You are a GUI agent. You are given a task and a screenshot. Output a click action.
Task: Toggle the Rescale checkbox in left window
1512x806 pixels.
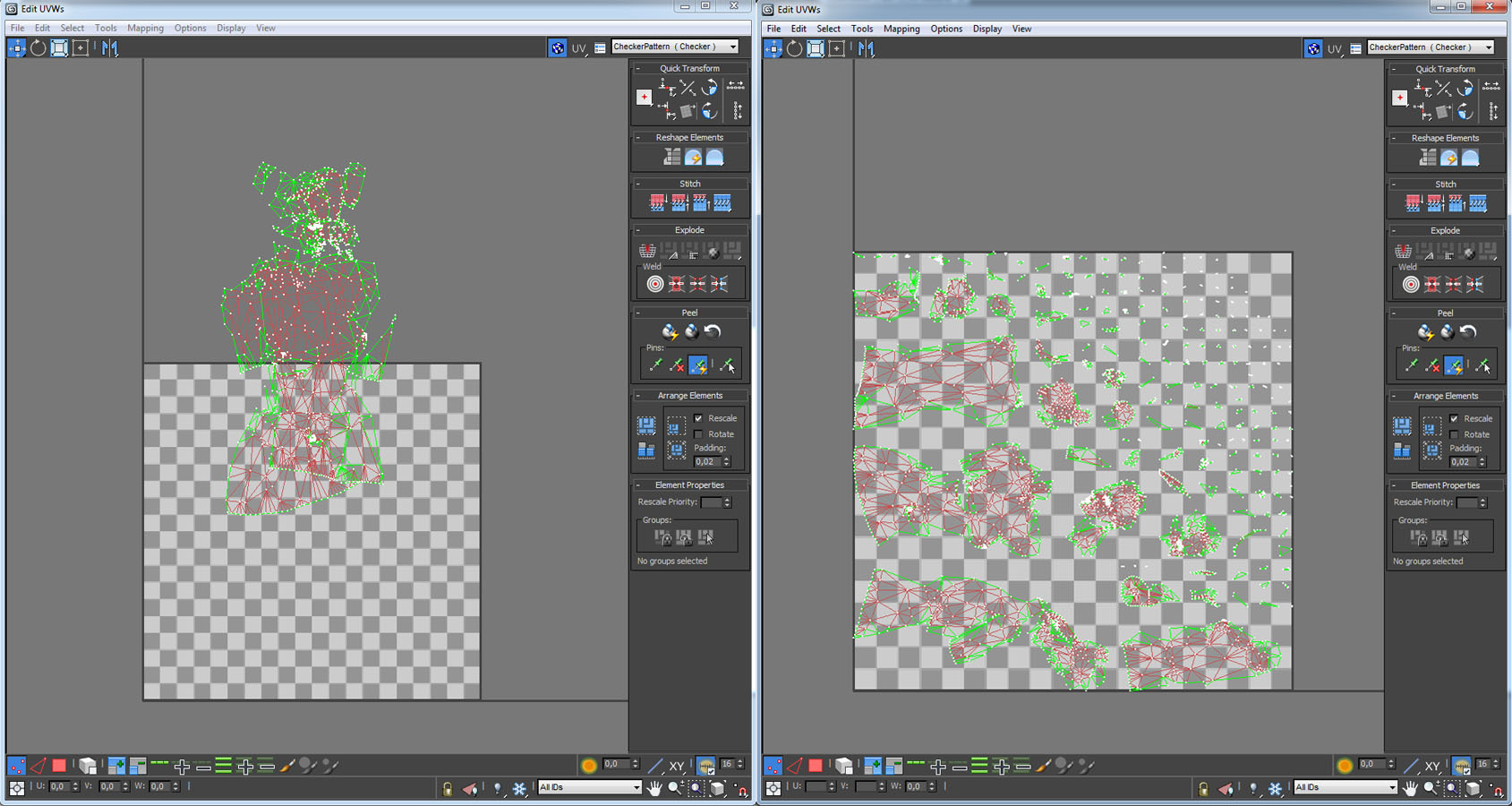698,418
